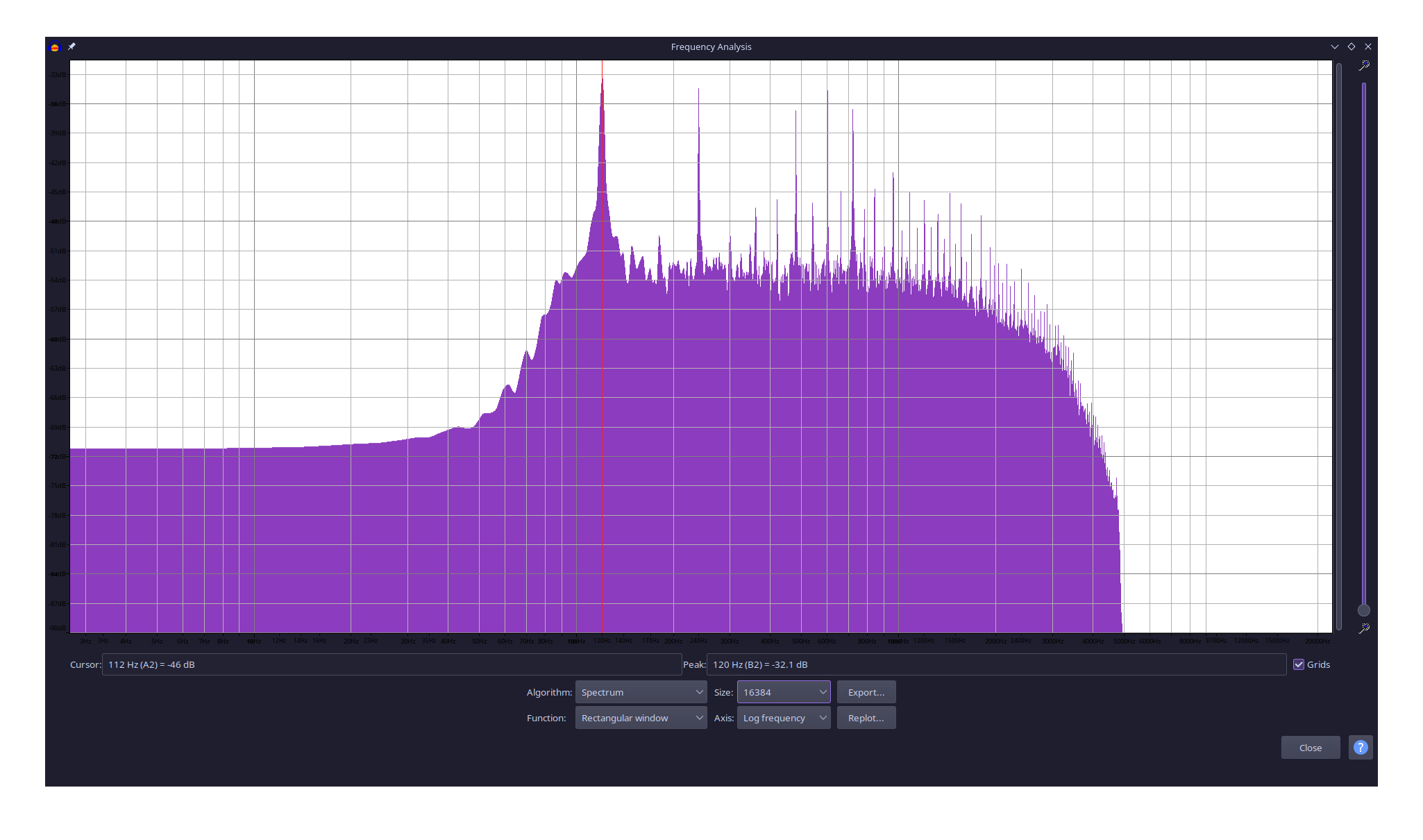Click the Cursor readout field
This screenshot has height=840, width=1423.
(x=391, y=664)
